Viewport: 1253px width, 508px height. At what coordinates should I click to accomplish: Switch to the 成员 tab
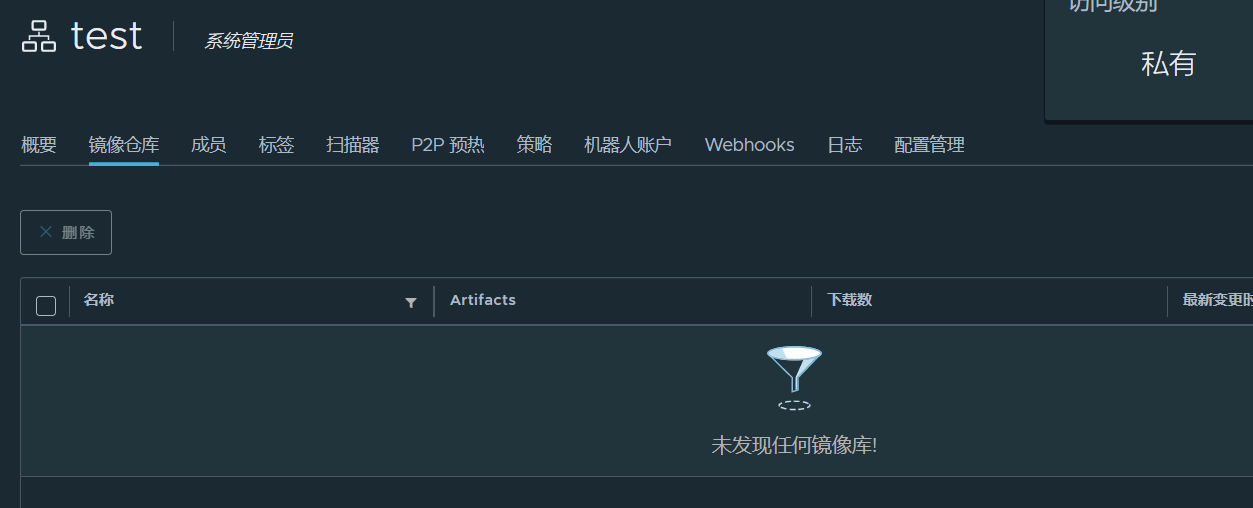[x=208, y=145]
